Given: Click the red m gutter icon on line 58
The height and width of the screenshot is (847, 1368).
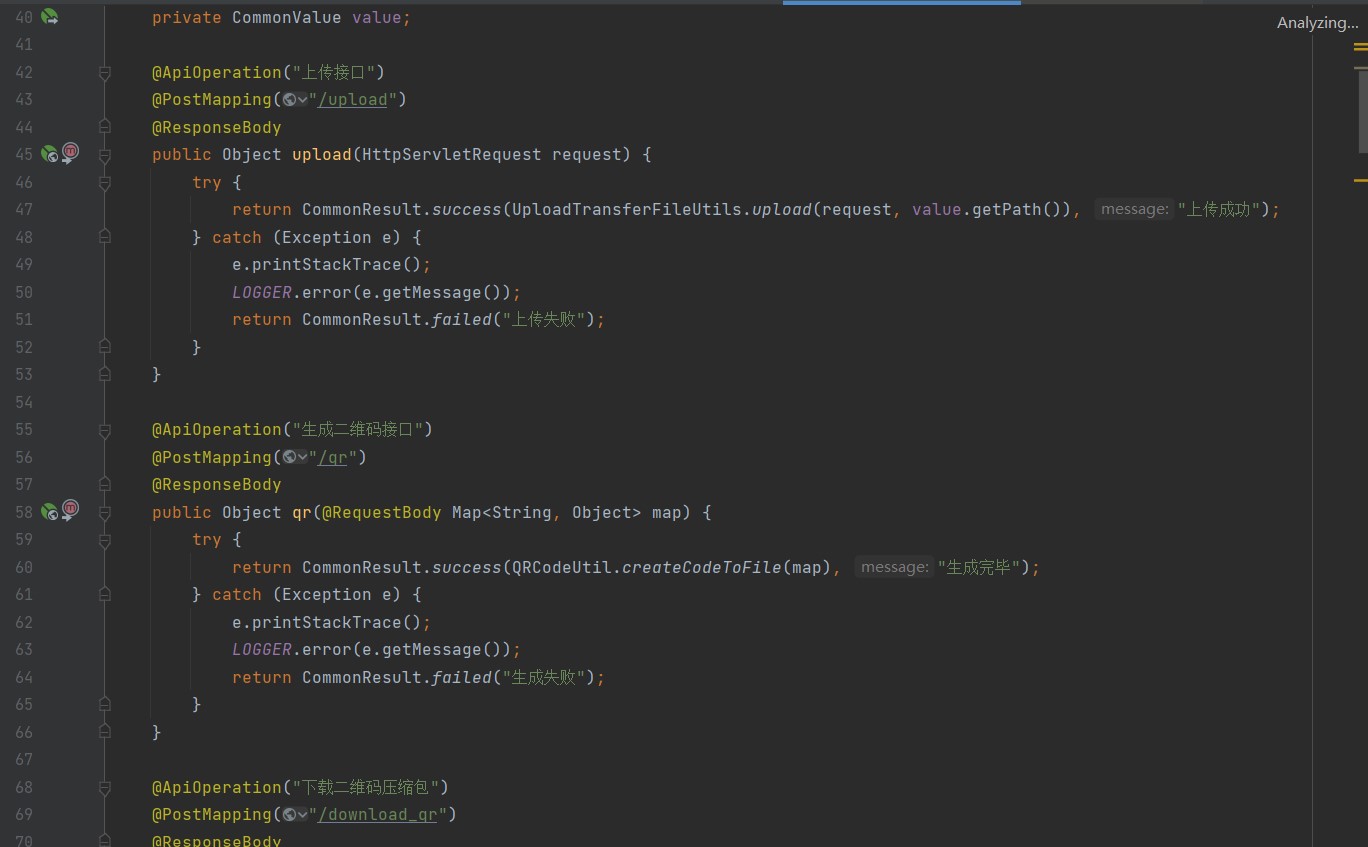Looking at the screenshot, I should point(70,511).
